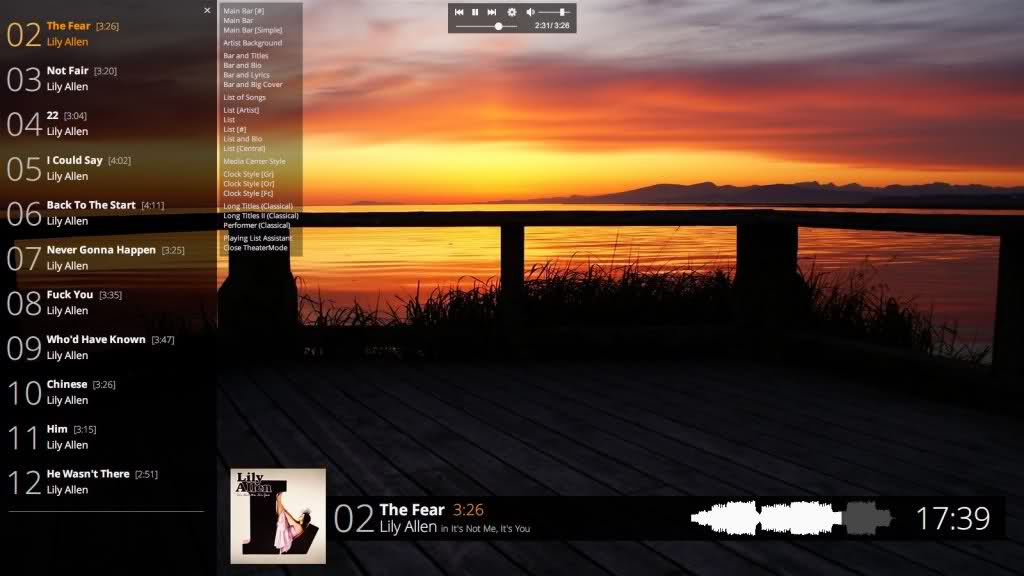The height and width of the screenshot is (576, 1024).
Task: Choose 'Bar and Lyrics' layout
Action: click(x=246, y=75)
